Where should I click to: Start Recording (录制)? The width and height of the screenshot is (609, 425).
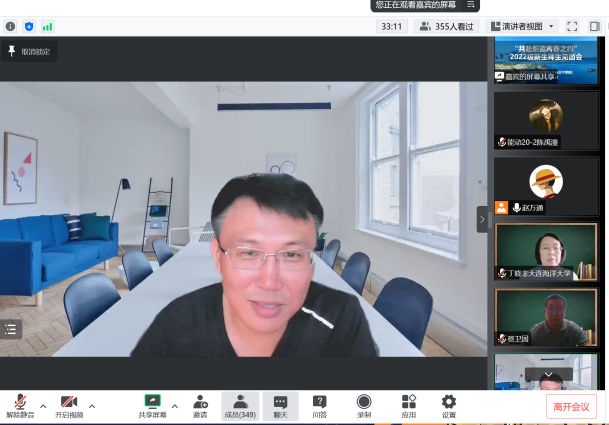[x=364, y=405]
